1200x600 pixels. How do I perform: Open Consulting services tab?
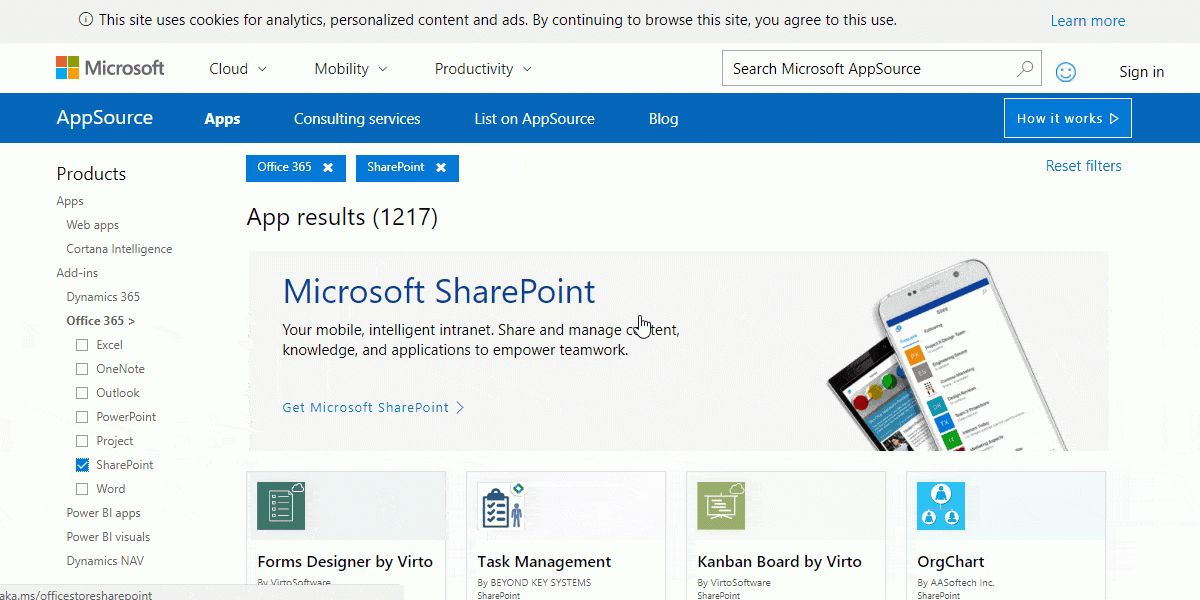pyautogui.click(x=357, y=119)
